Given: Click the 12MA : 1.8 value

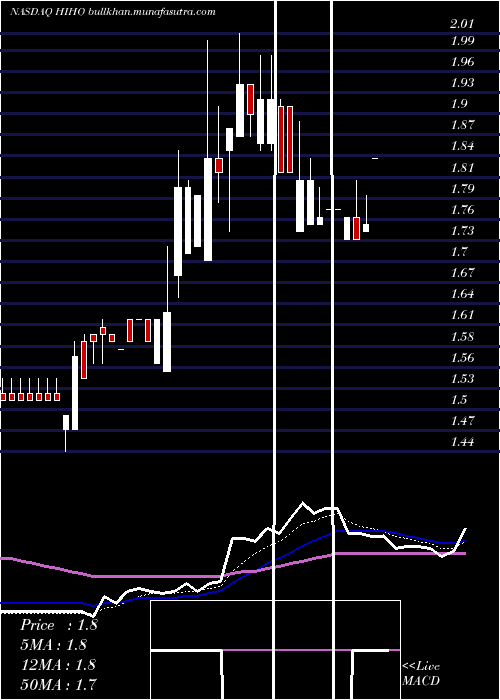Looking at the screenshot, I should [58, 664].
